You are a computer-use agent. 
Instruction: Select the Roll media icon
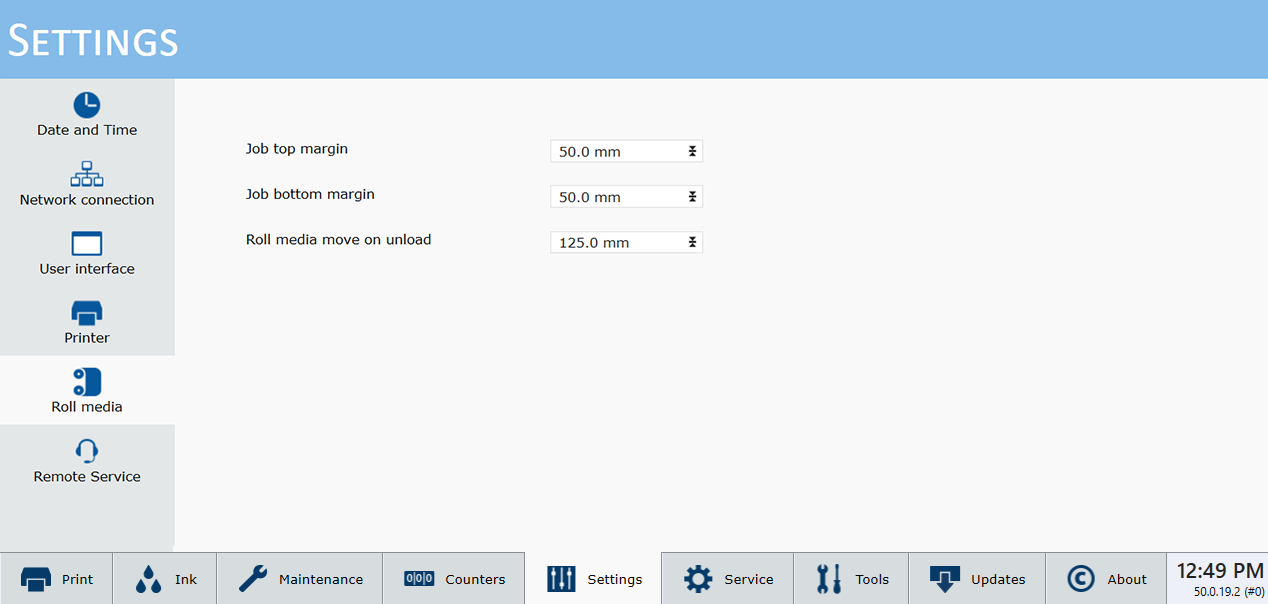coord(87,382)
